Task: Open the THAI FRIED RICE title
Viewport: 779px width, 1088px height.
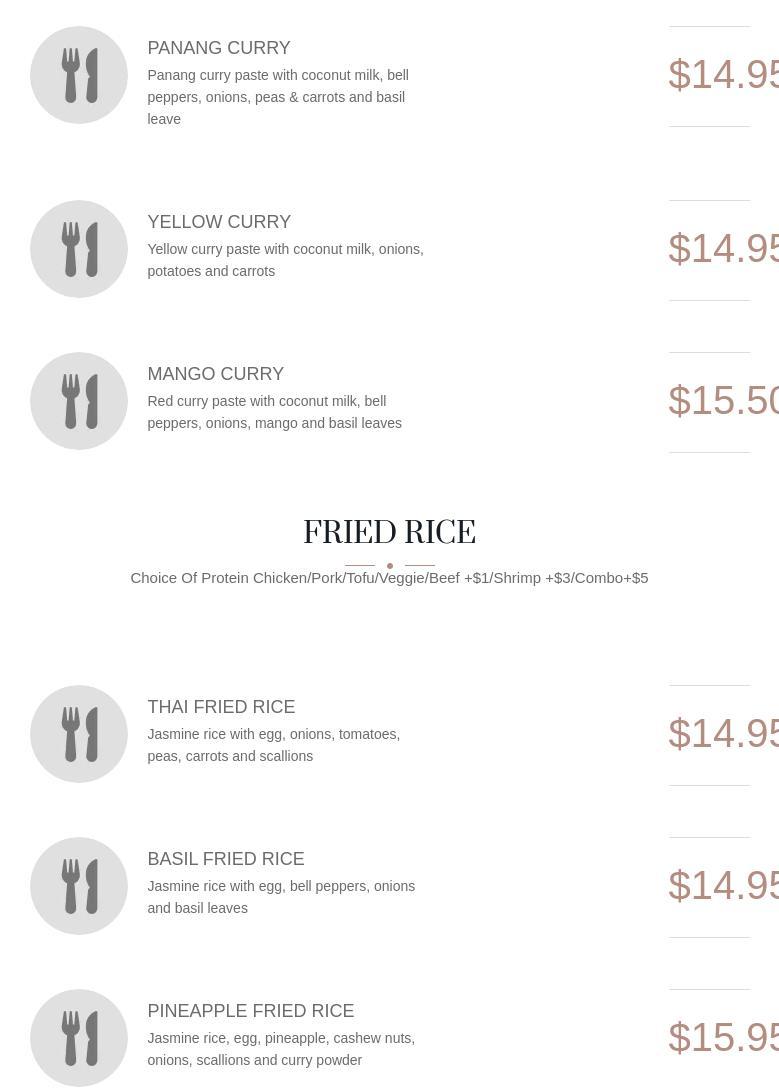Action: click(221, 707)
